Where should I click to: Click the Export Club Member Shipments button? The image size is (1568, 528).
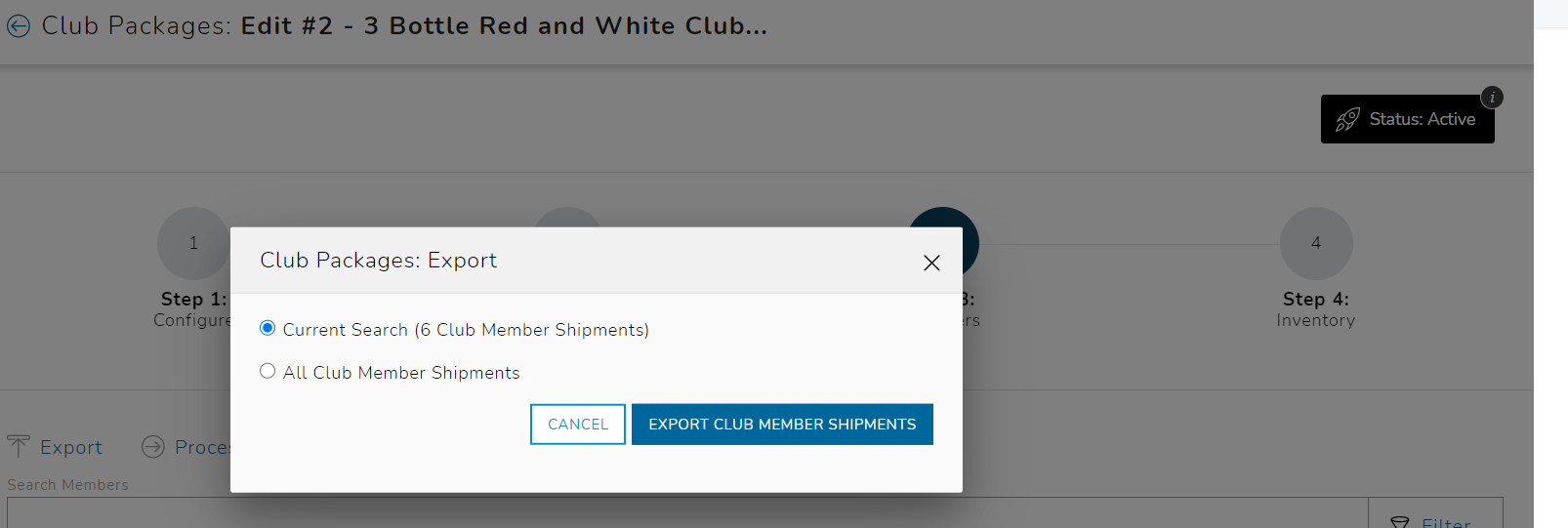tap(782, 425)
